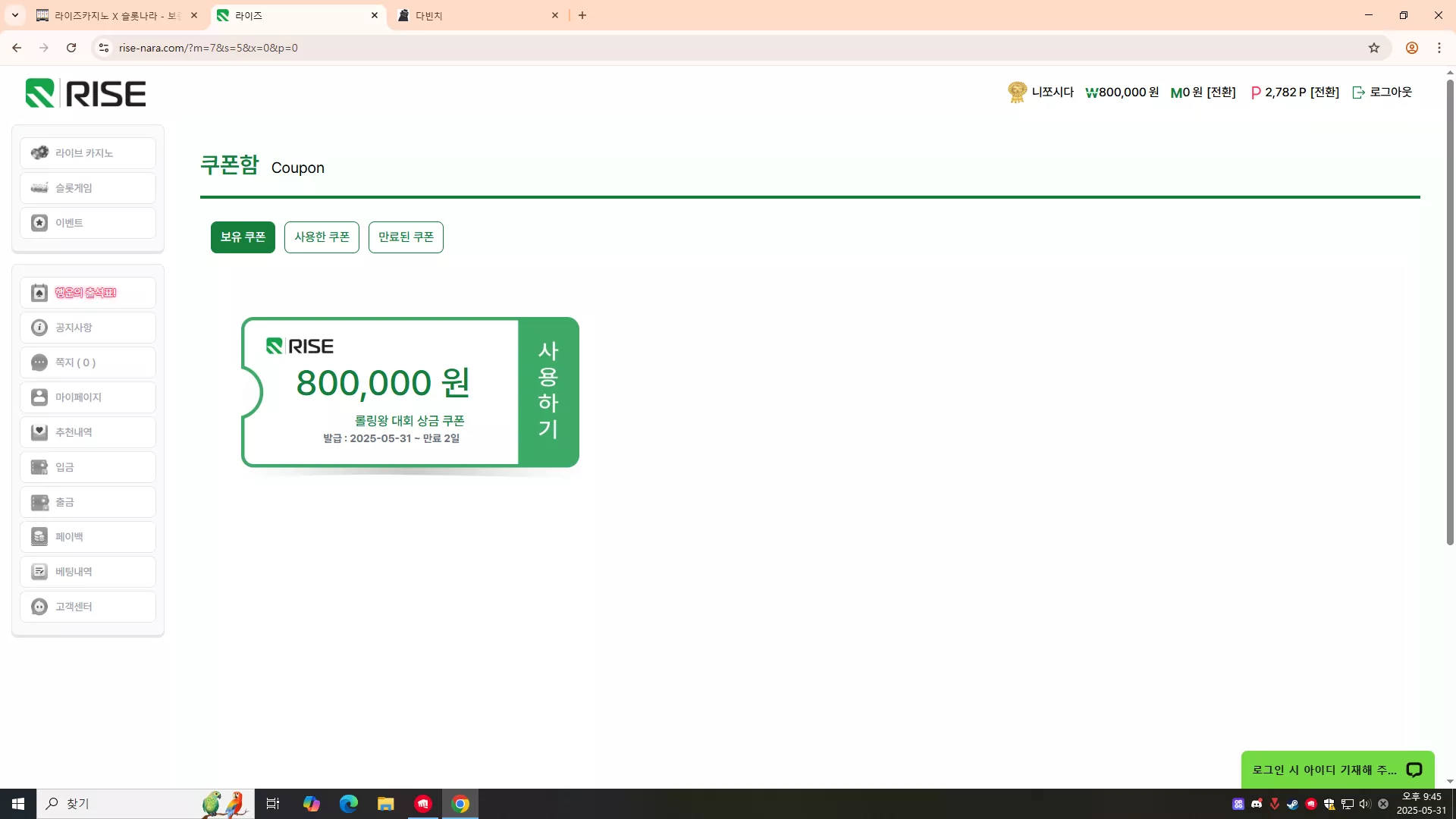This screenshot has width=1456, height=819.
Task: Open the Chrome profile icon
Action: [x=1412, y=48]
